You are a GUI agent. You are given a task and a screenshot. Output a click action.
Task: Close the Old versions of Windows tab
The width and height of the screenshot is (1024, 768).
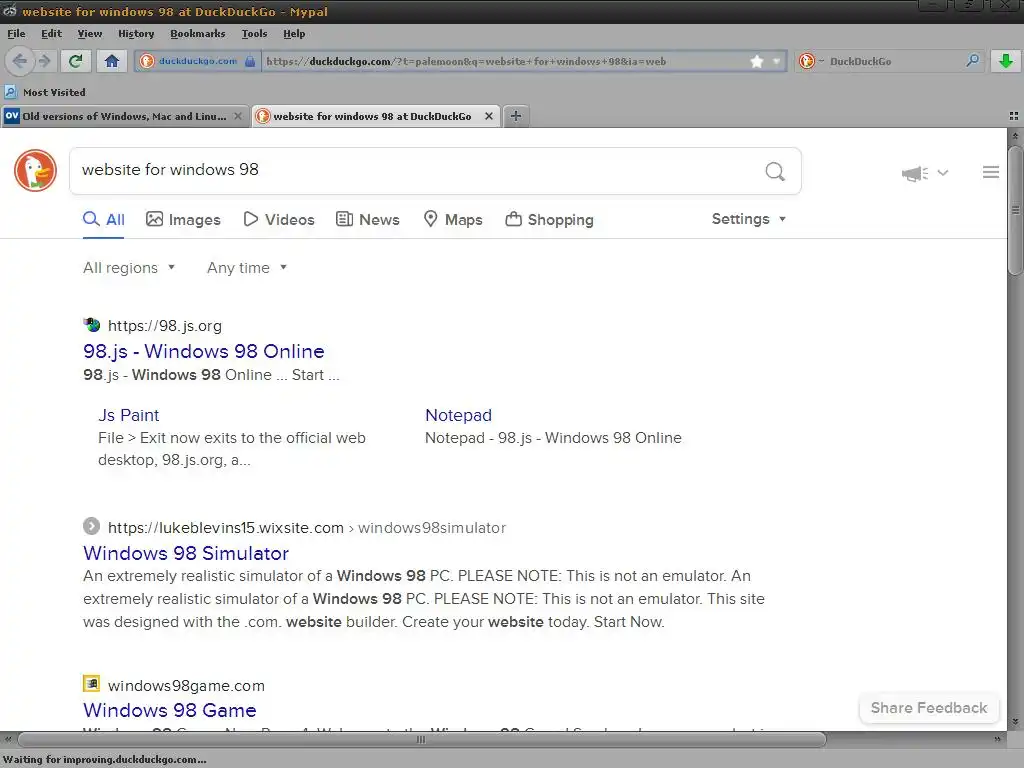tap(238, 116)
